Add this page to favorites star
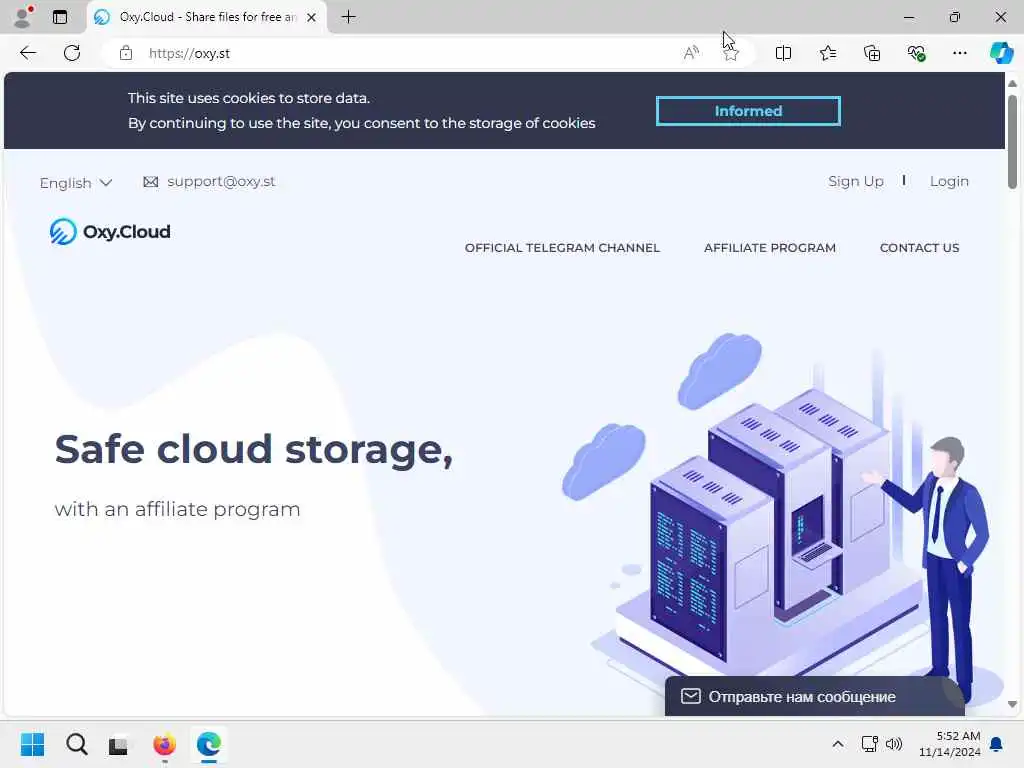The width and height of the screenshot is (1024, 768). click(x=731, y=53)
